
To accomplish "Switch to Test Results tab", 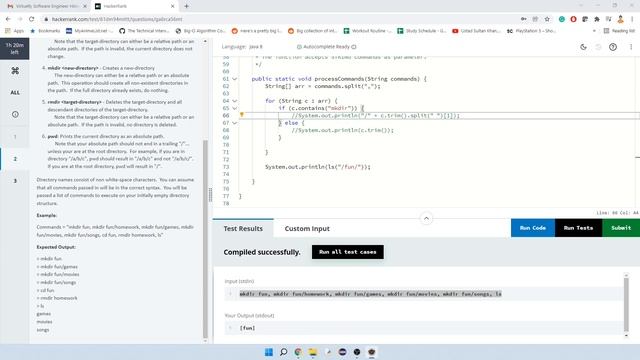I will click(243, 229).
